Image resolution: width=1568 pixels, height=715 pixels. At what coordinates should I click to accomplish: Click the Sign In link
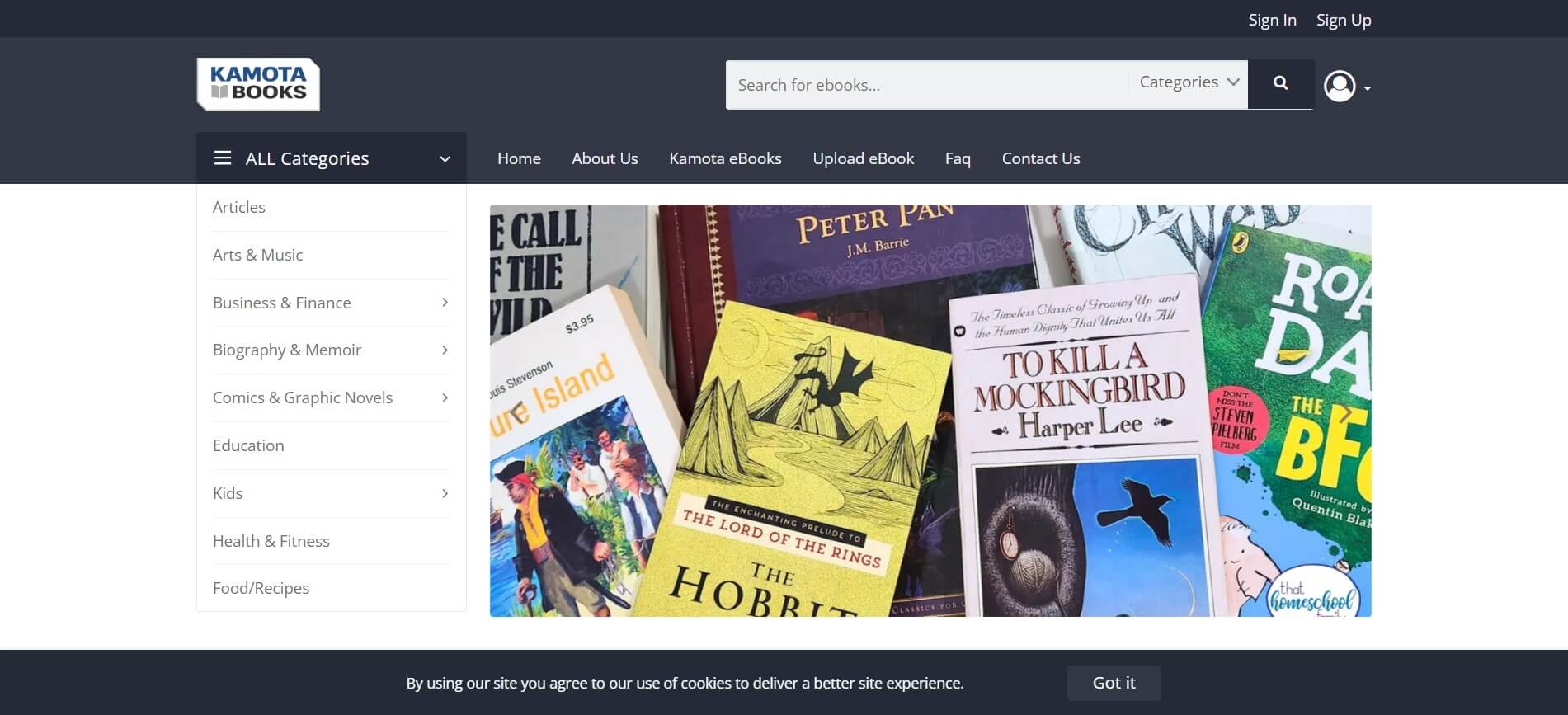click(x=1272, y=20)
